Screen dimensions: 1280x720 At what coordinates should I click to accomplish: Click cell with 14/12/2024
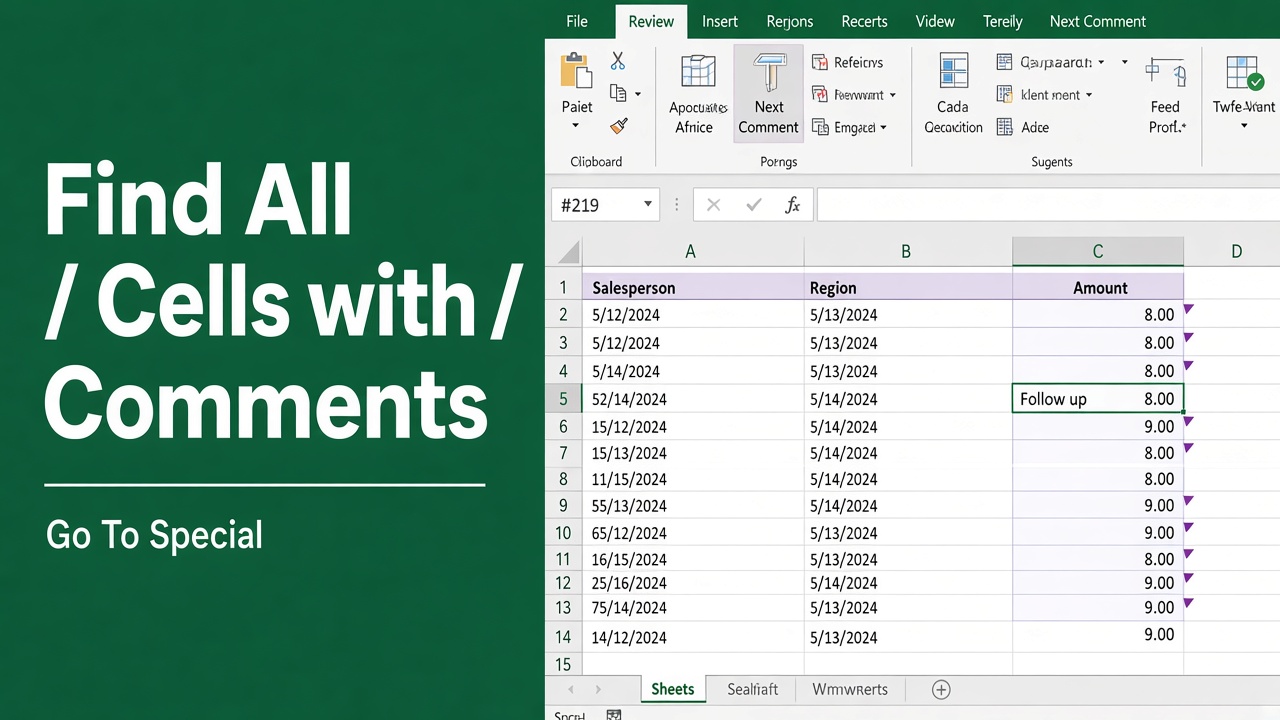(x=692, y=637)
